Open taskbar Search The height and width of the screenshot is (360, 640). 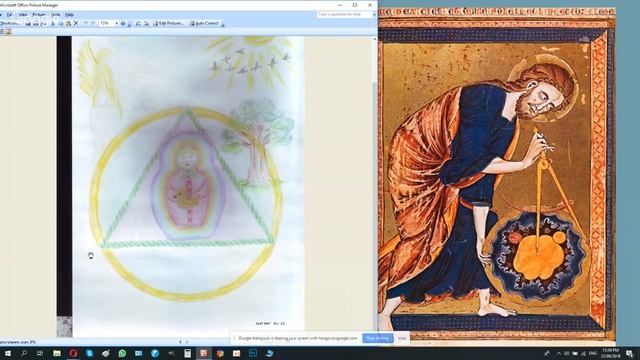24,353
